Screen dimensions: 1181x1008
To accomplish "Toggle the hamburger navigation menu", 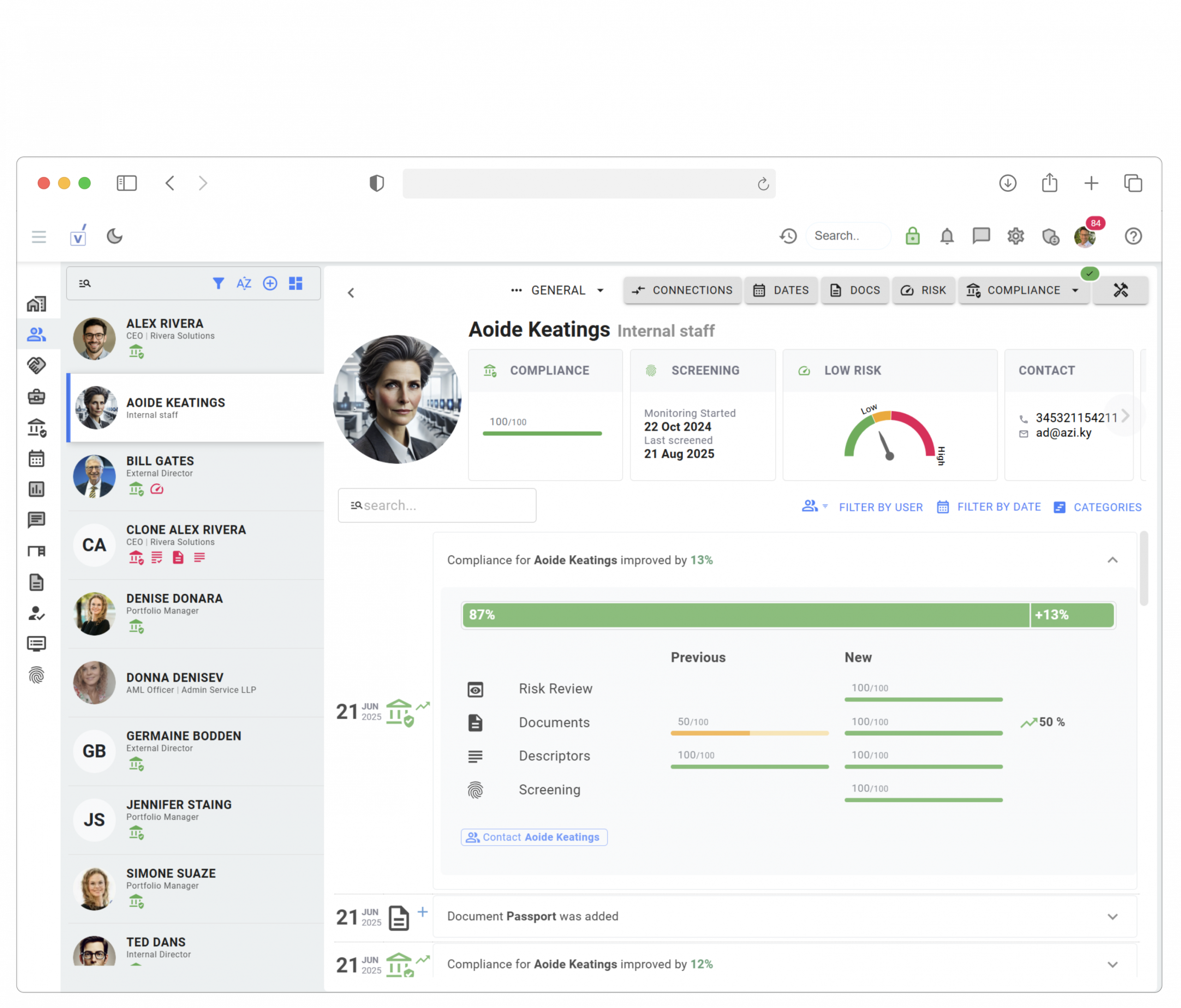I will [x=39, y=237].
